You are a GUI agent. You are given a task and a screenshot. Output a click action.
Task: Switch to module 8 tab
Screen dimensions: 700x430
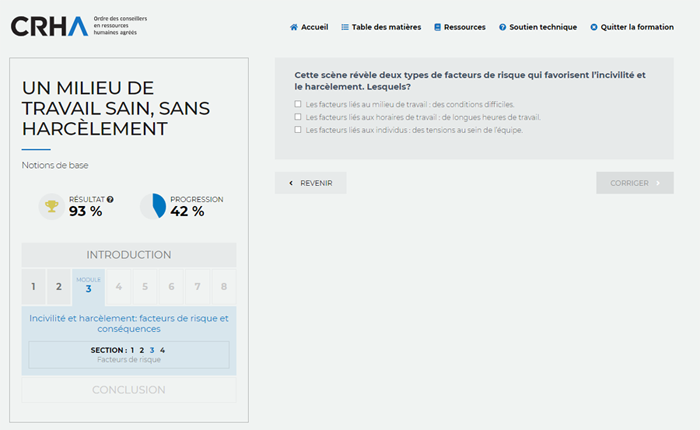(x=224, y=287)
